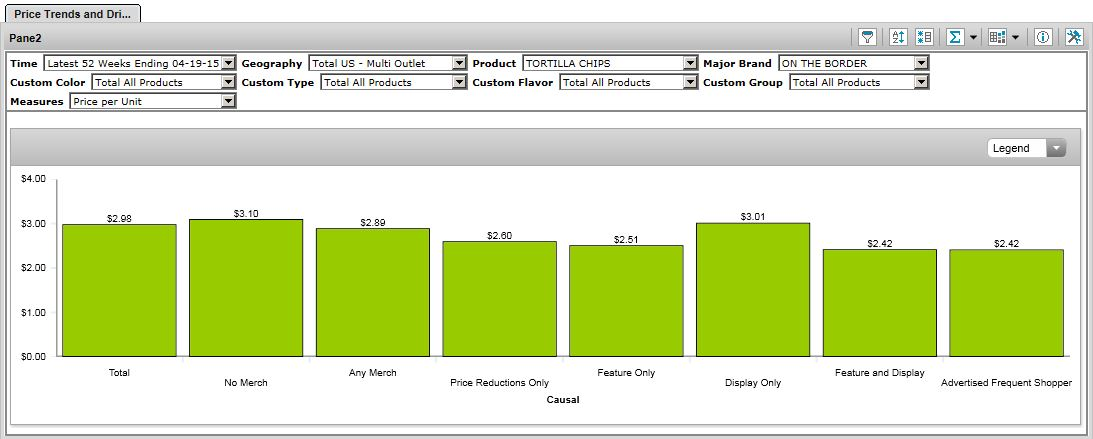Image resolution: width=1093 pixels, height=439 pixels.
Task: Expand the Product dropdown showing TORTILLA CHIPS
Action: (x=690, y=63)
